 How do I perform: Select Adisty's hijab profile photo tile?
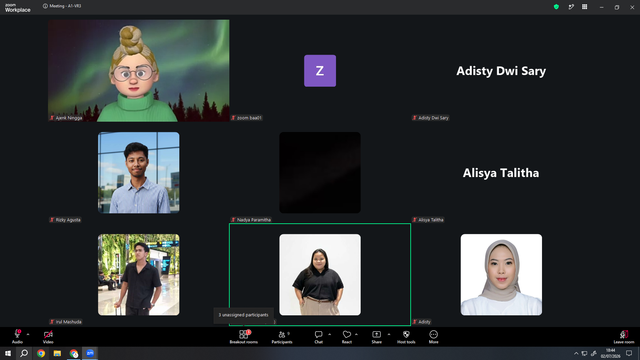501,275
